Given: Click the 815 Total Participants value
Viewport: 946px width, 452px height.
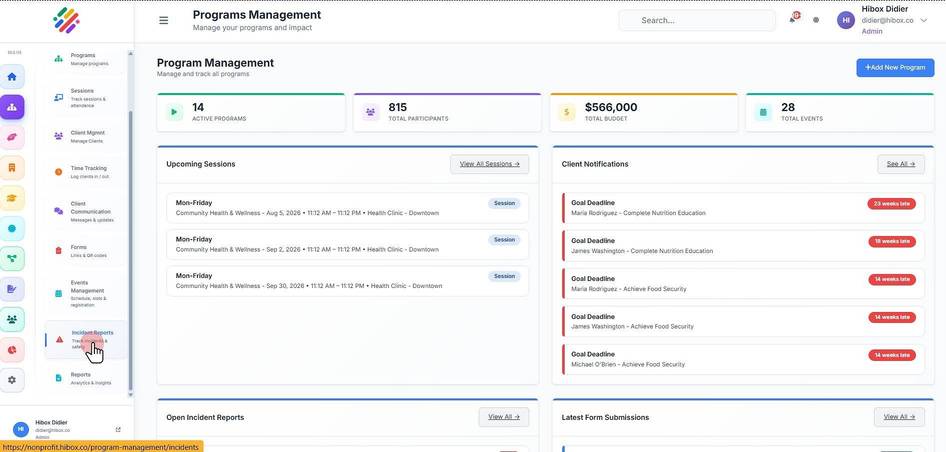Looking at the screenshot, I should tap(398, 107).
